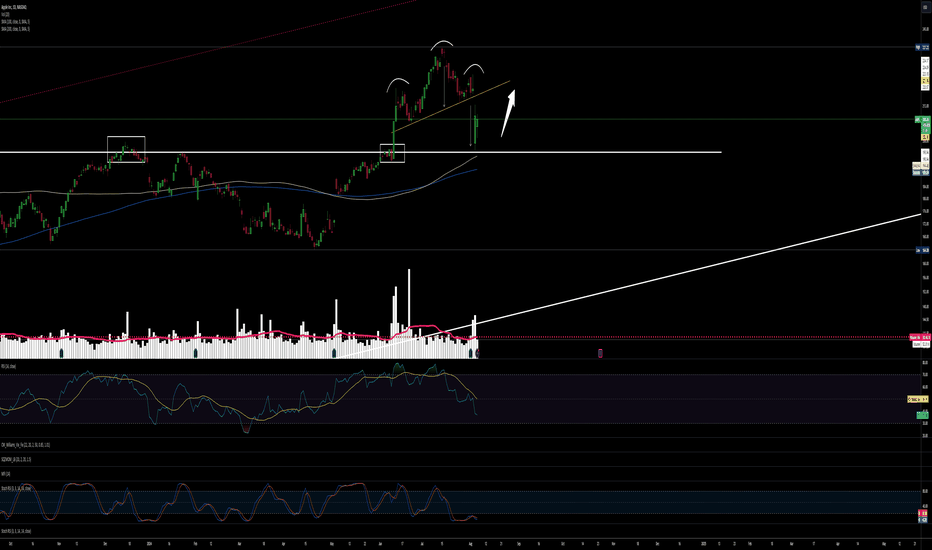
Task: Open the price scale currency button
Action: [x=925, y=7]
